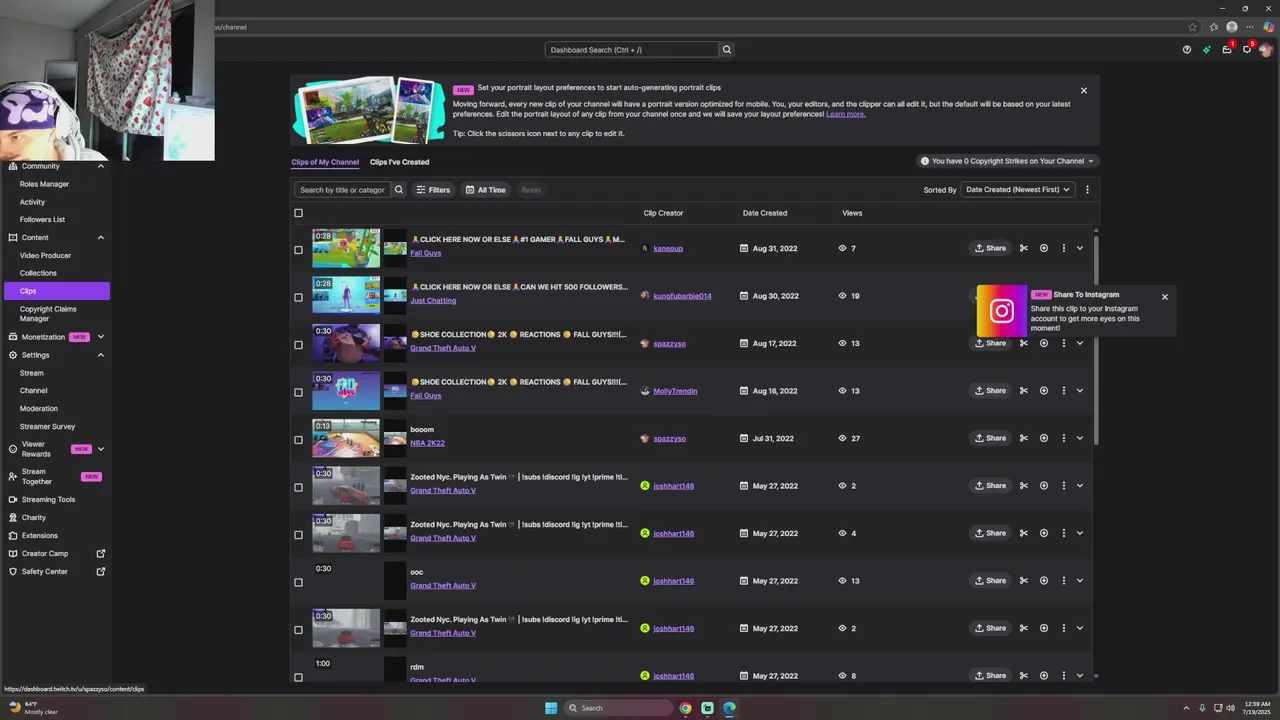Close the portrait layout preferences banner
1280x720 pixels.
point(1083,91)
